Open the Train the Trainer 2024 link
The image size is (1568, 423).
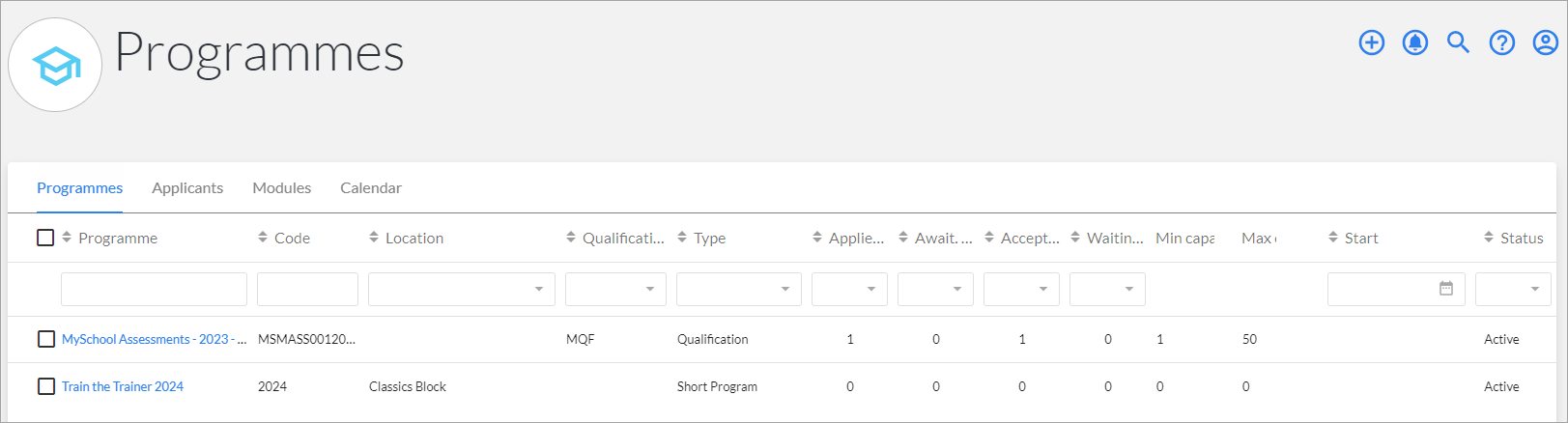click(123, 386)
